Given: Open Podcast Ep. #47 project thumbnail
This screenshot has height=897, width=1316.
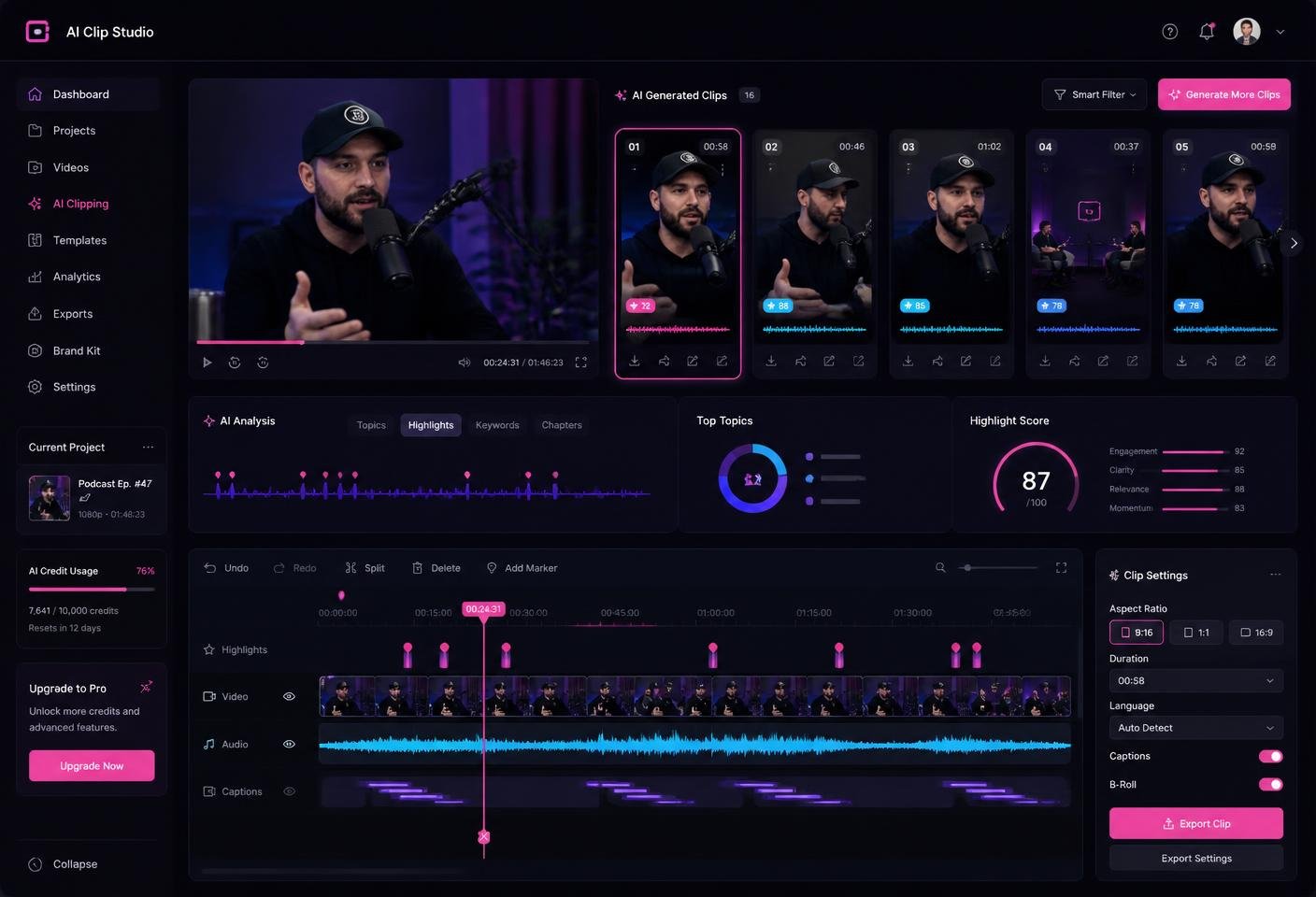Looking at the screenshot, I should coord(50,498).
